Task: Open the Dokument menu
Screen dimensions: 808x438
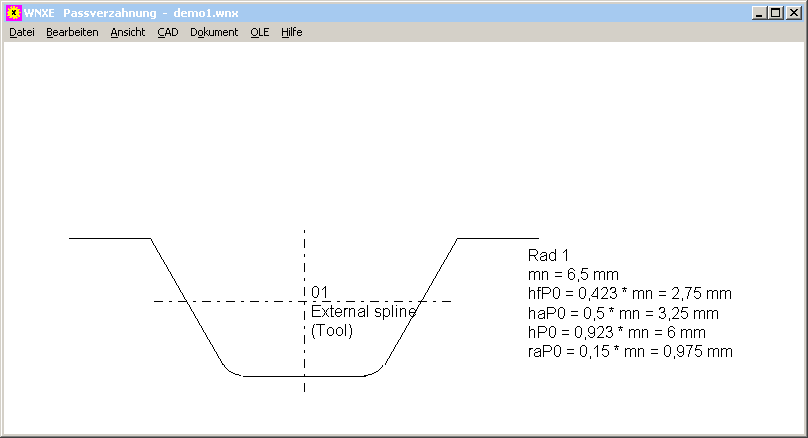Action: click(x=214, y=32)
